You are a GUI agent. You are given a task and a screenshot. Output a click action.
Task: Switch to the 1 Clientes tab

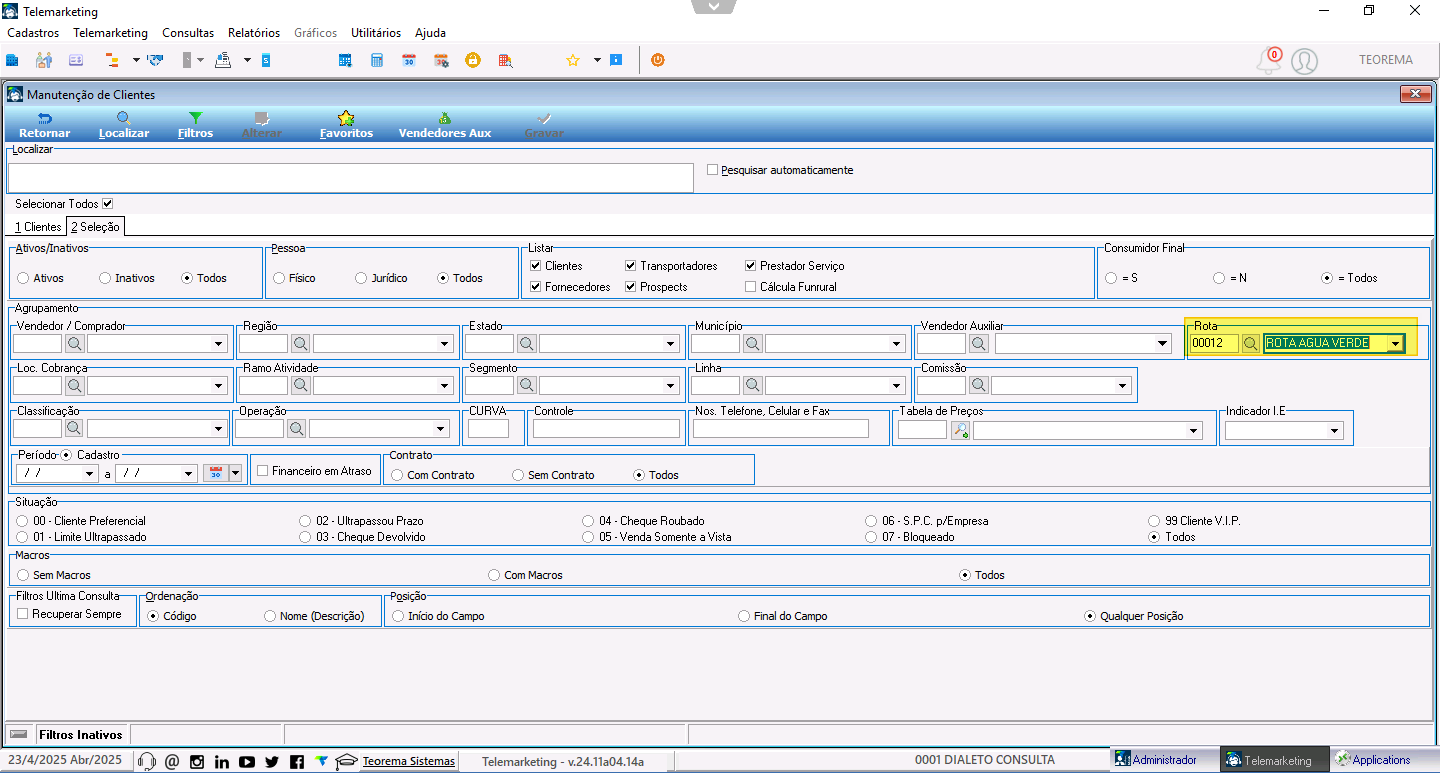(x=38, y=227)
